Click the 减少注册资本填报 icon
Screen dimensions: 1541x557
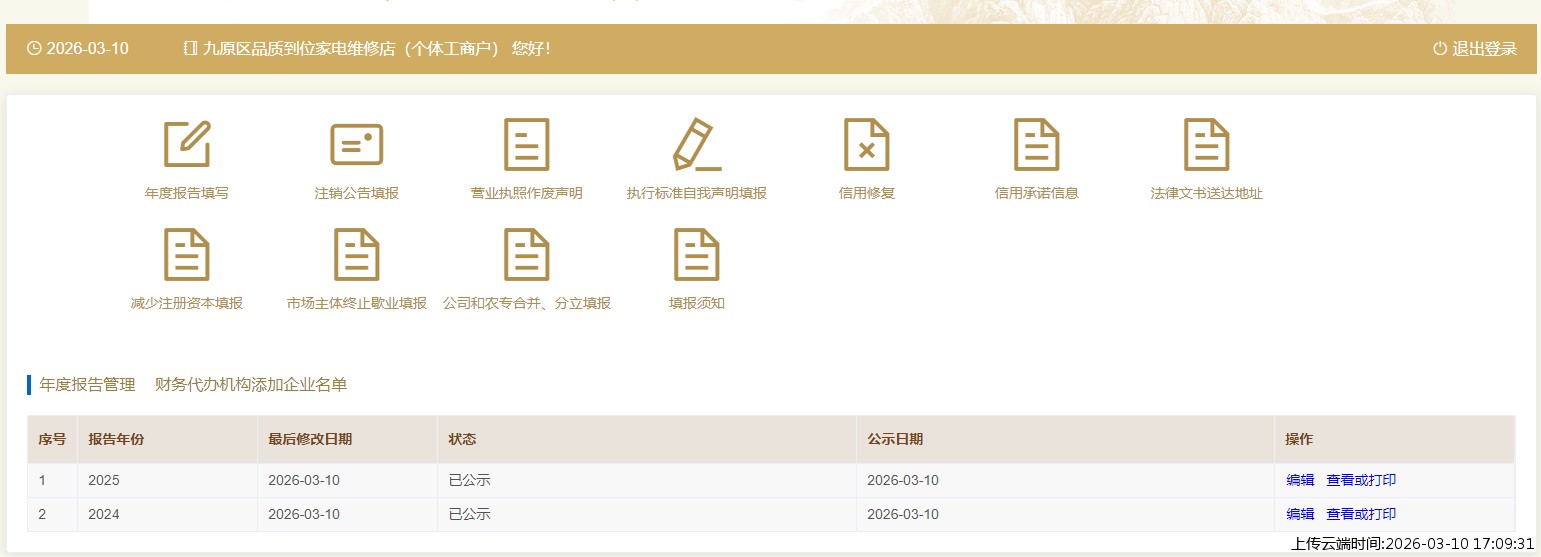(187, 255)
